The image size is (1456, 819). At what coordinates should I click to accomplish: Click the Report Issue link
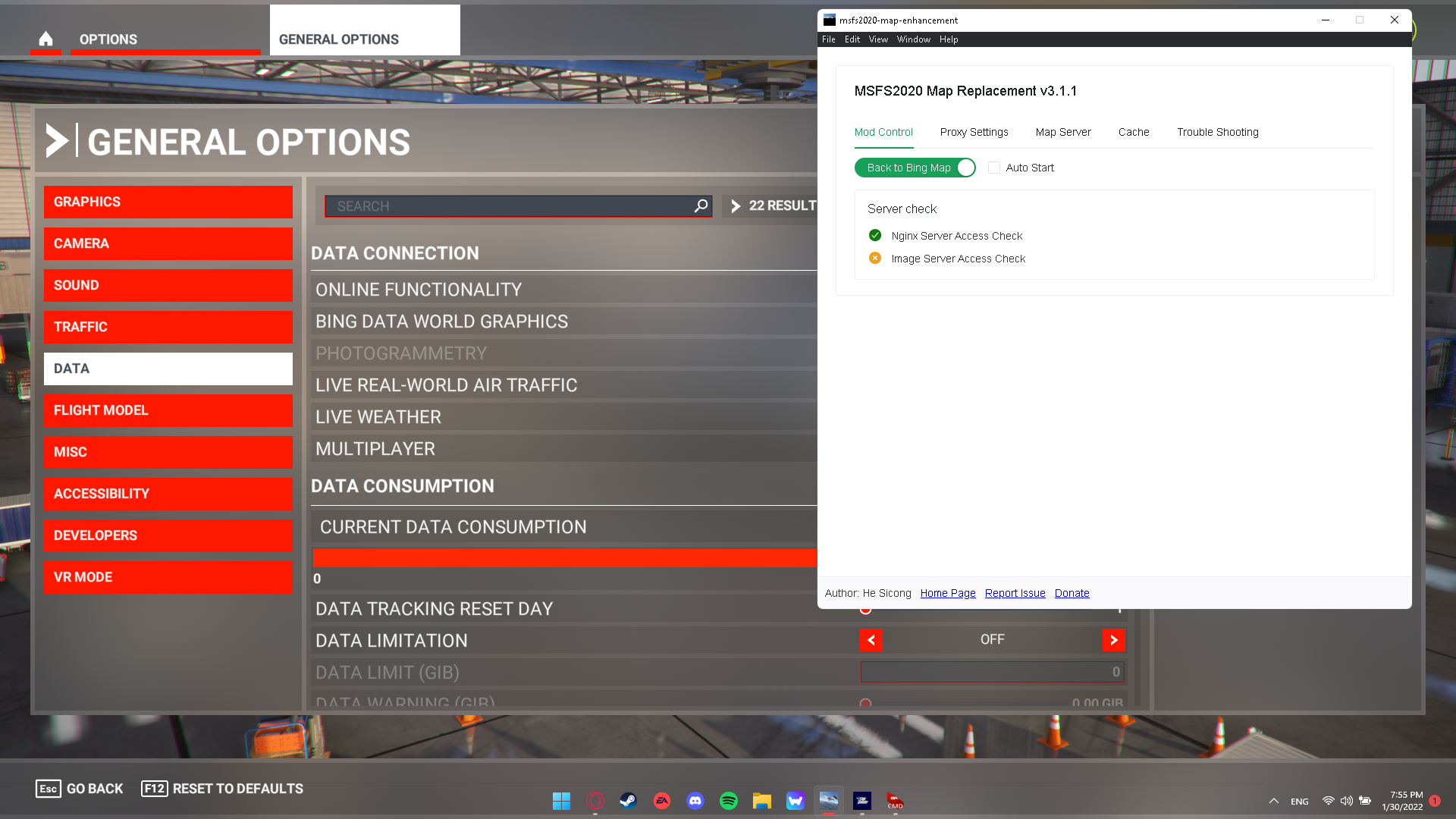click(1015, 593)
